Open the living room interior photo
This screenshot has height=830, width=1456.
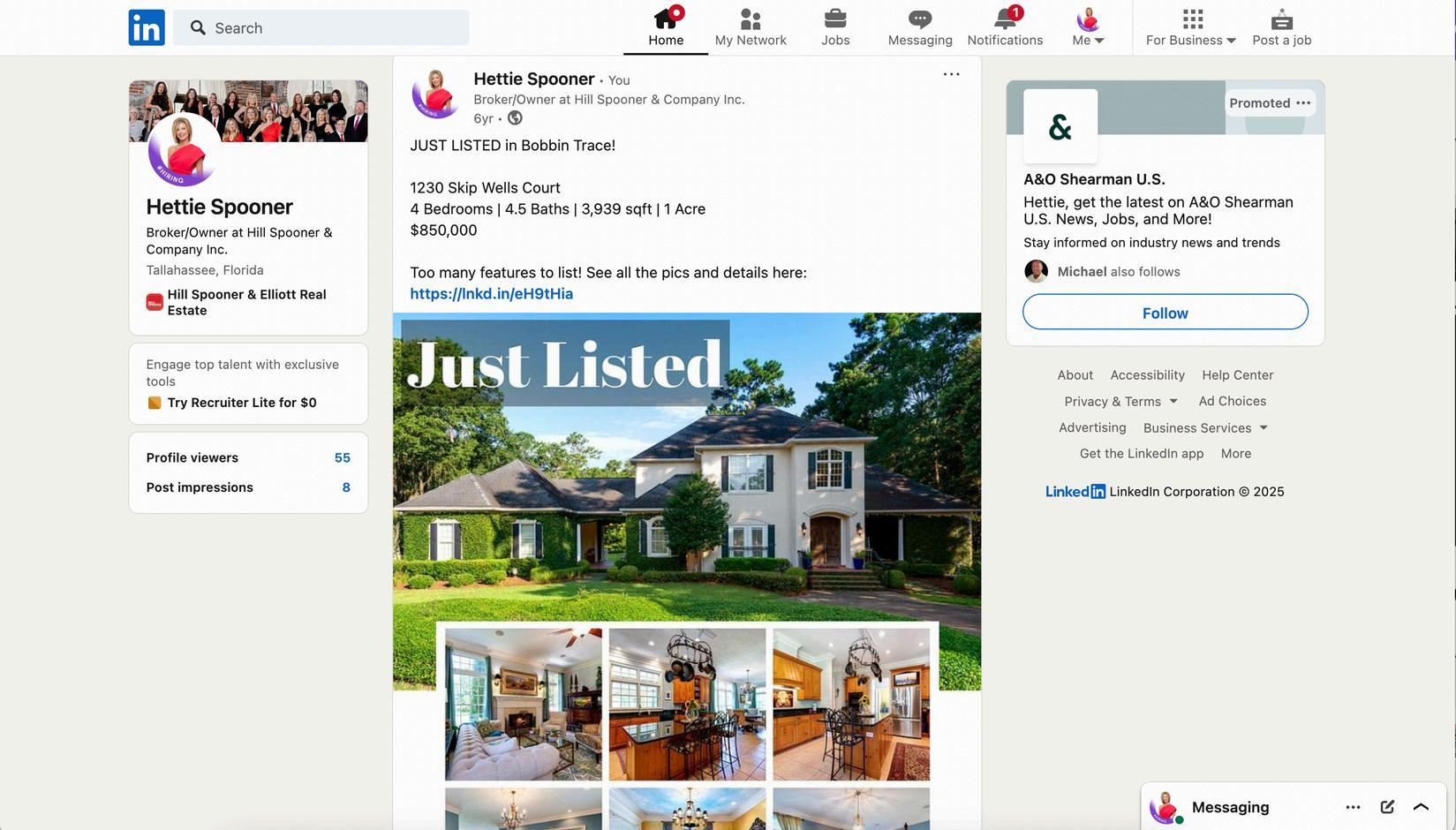[x=524, y=705]
